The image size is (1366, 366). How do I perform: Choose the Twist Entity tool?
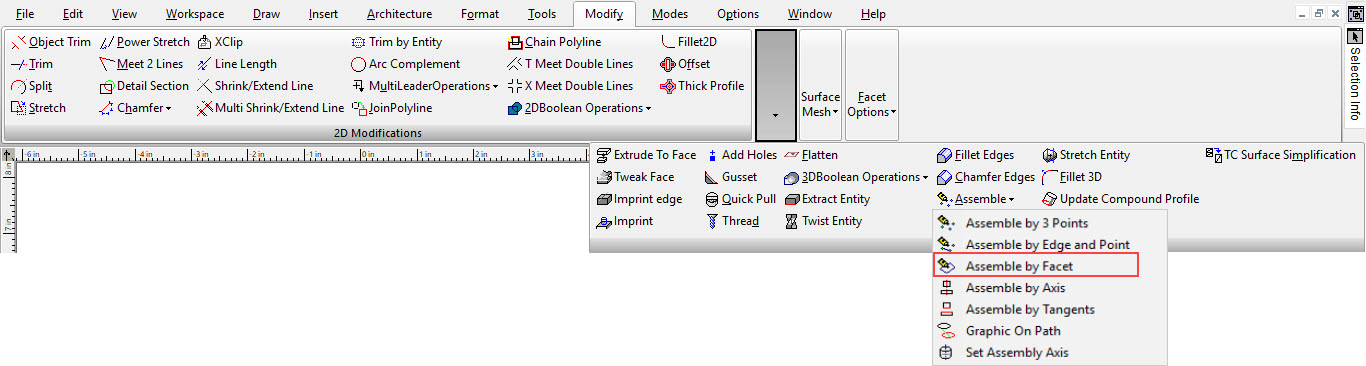pos(823,221)
